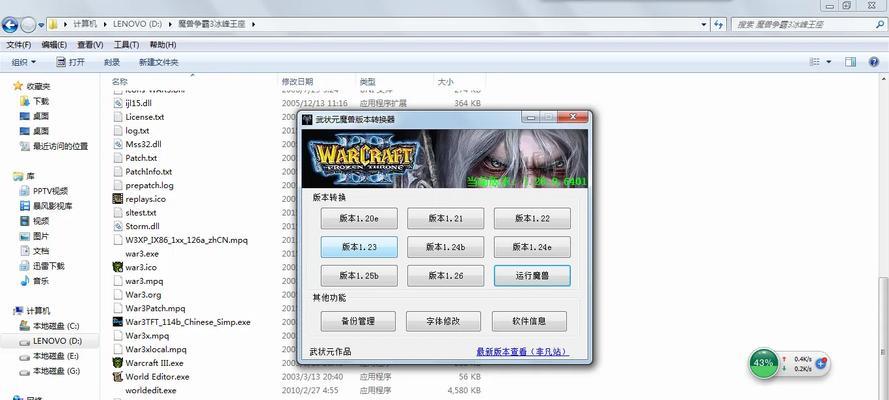Viewport: 889px width, 400px height.
Task: Open 备份管理 in the converter
Action: coord(358,321)
